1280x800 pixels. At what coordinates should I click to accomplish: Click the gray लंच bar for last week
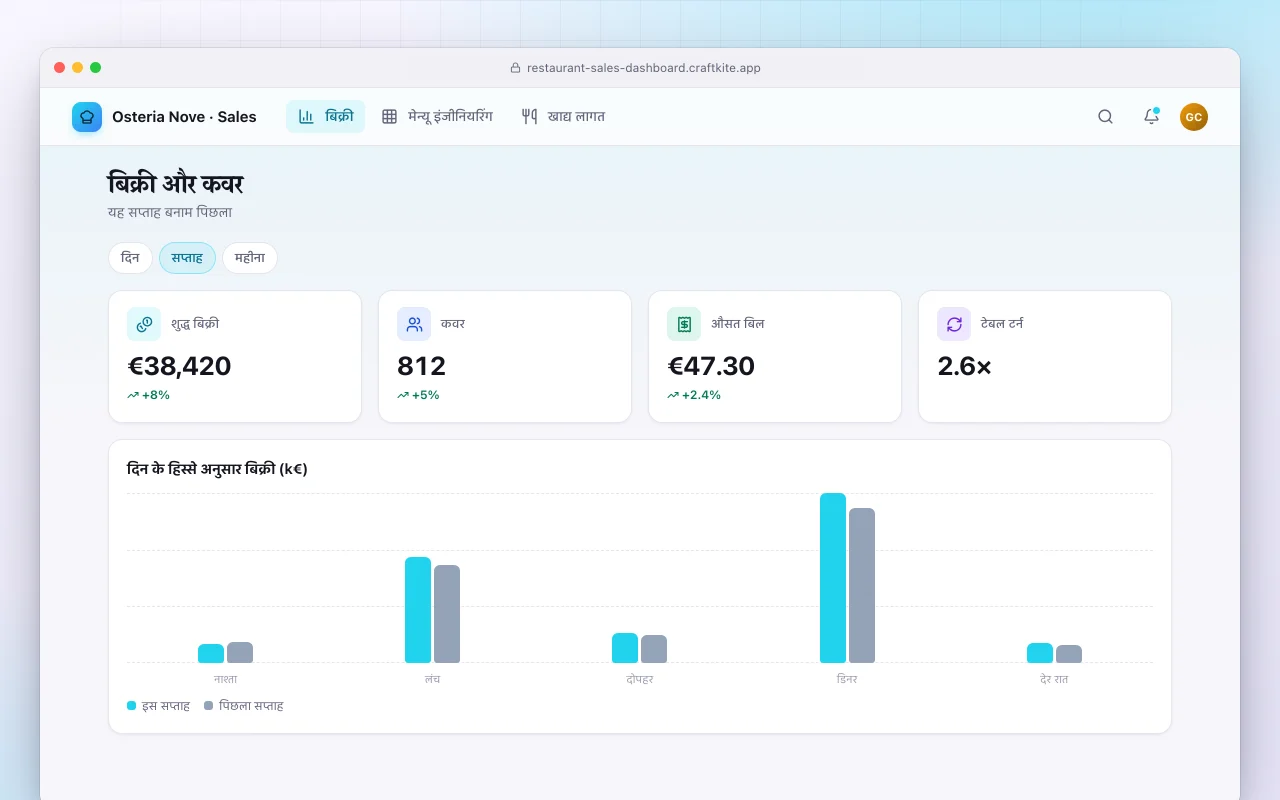coord(447,614)
